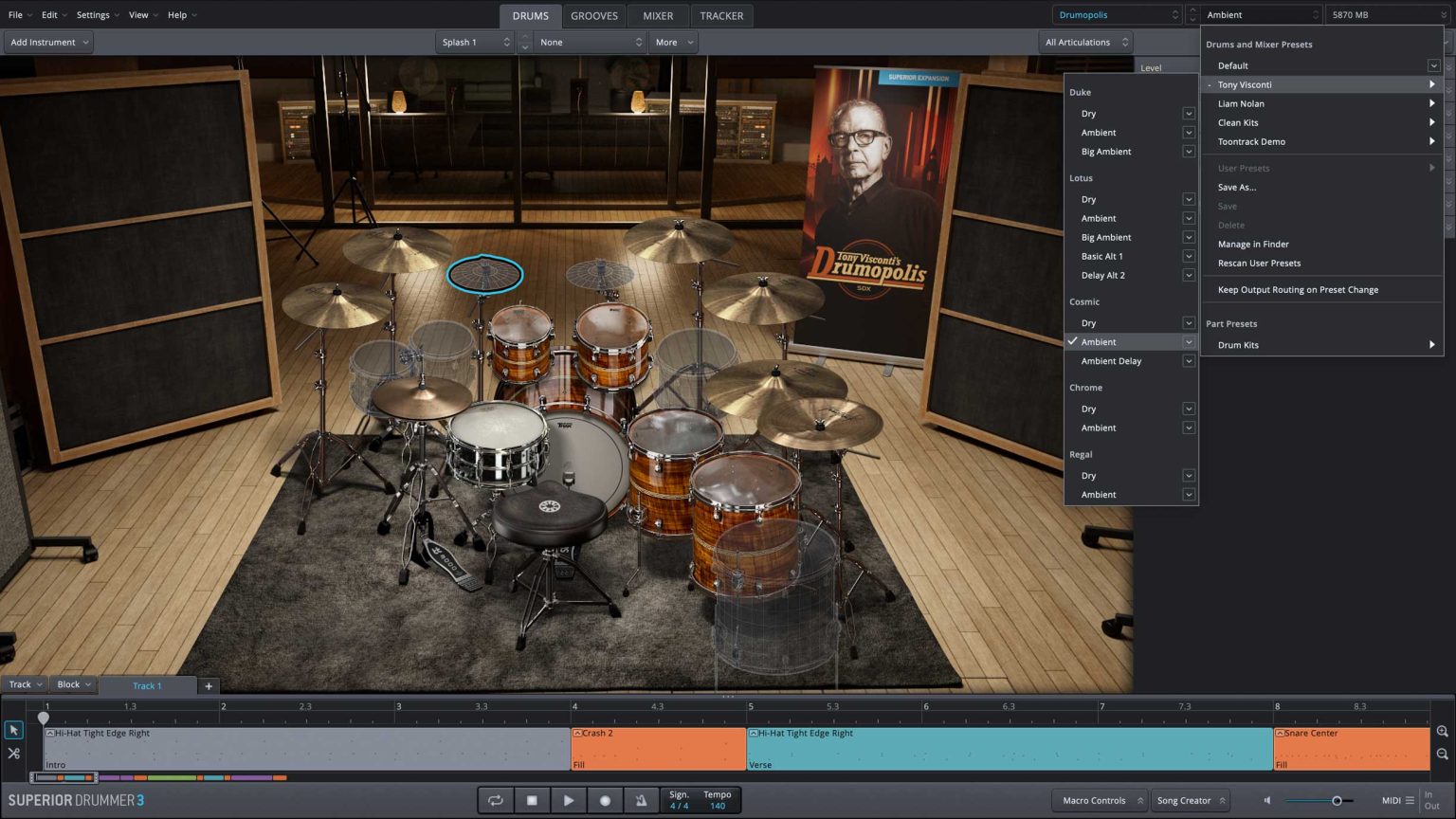Toggle the loop playback button

click(495, 800)
